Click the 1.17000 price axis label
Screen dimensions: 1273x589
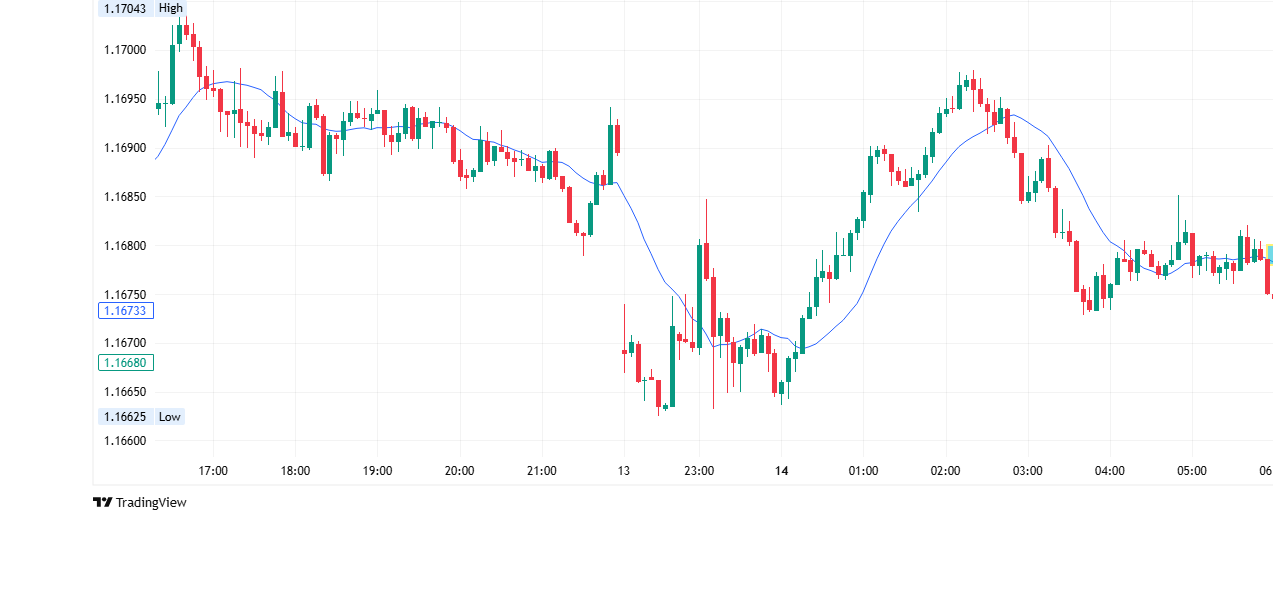coord(125,50)
